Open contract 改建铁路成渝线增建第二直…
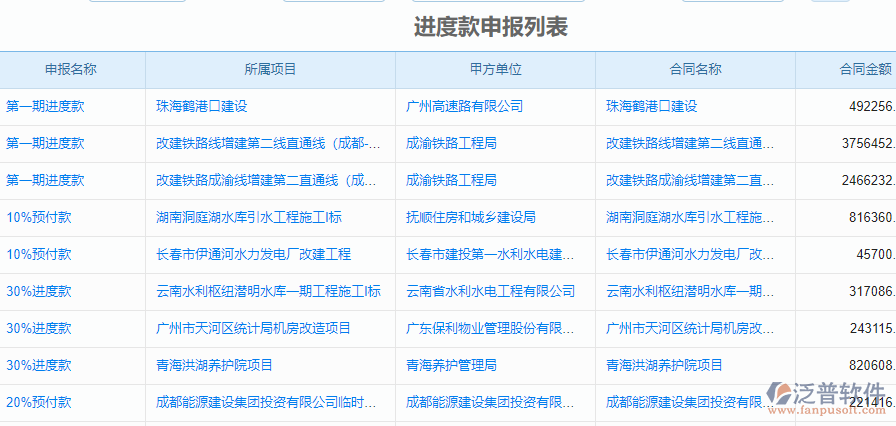896x426 pixels. (x=690, y=181)
